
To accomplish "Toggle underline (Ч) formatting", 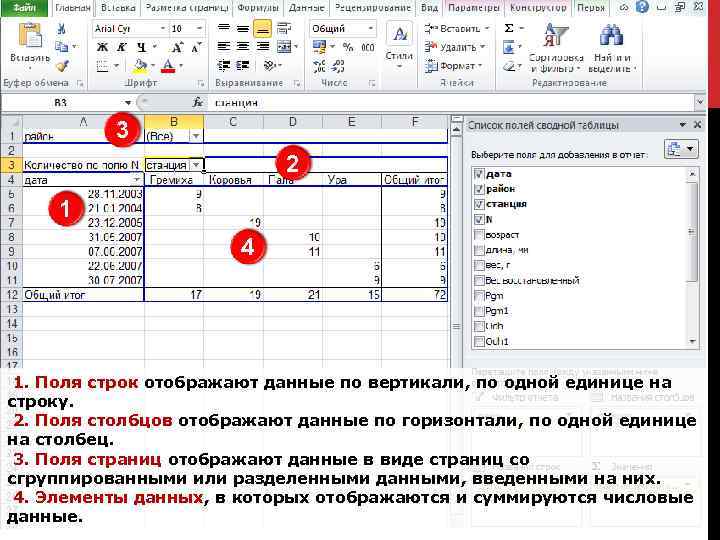I will click(x=141, y=47).
